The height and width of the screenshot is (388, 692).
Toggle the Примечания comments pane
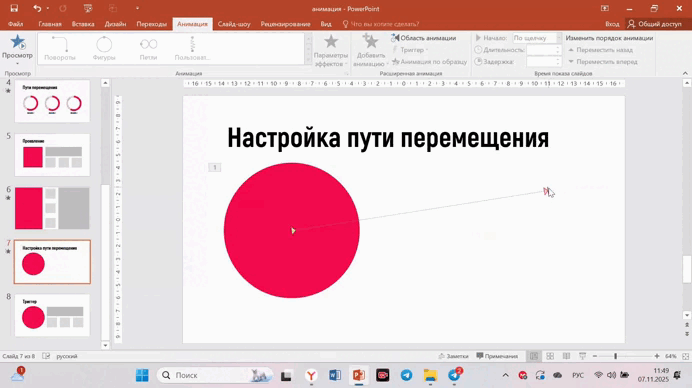pyautogui.click(x=497, y=356)
